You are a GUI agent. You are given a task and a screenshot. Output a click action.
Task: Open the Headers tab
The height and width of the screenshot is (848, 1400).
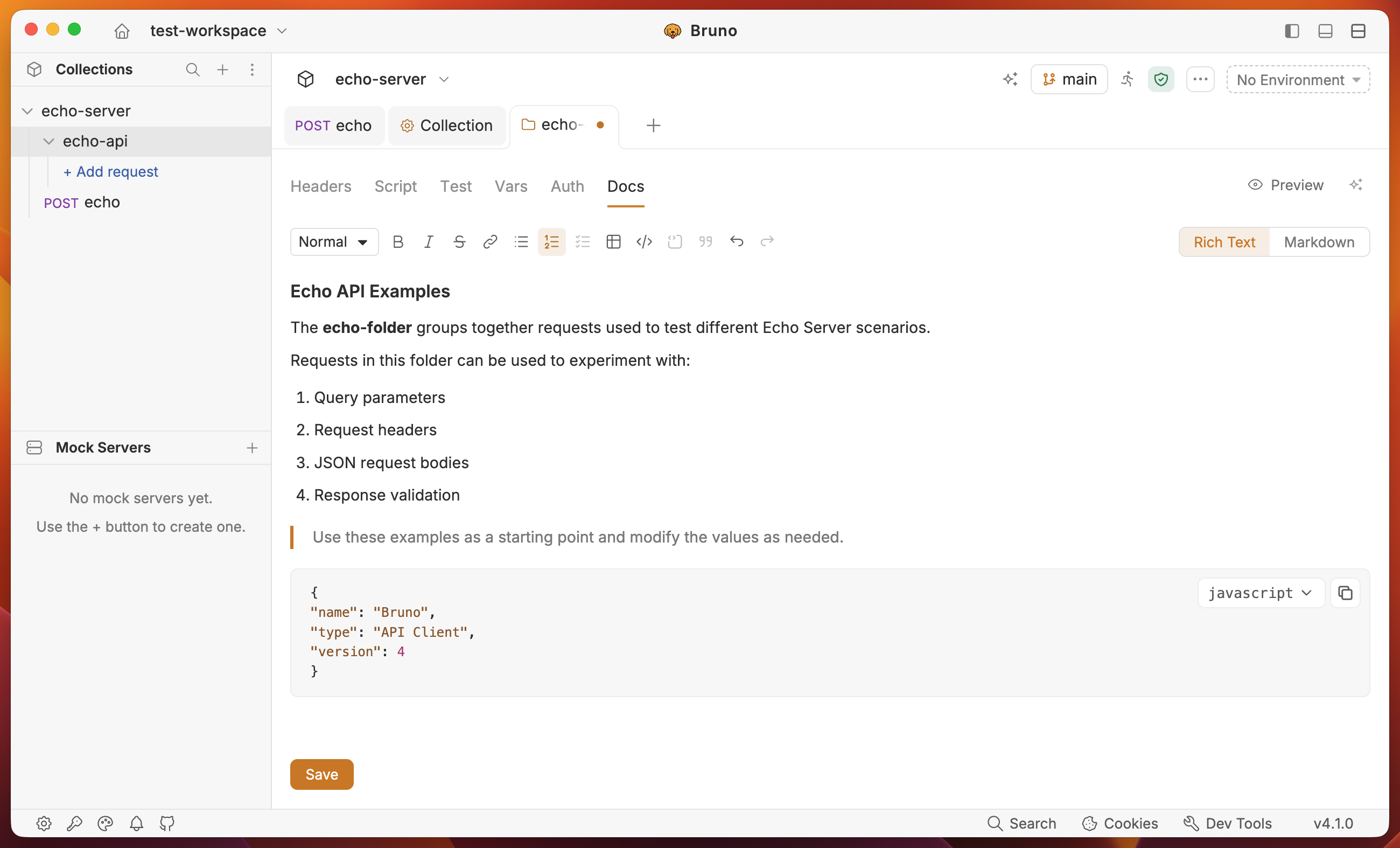coord(321,186)
